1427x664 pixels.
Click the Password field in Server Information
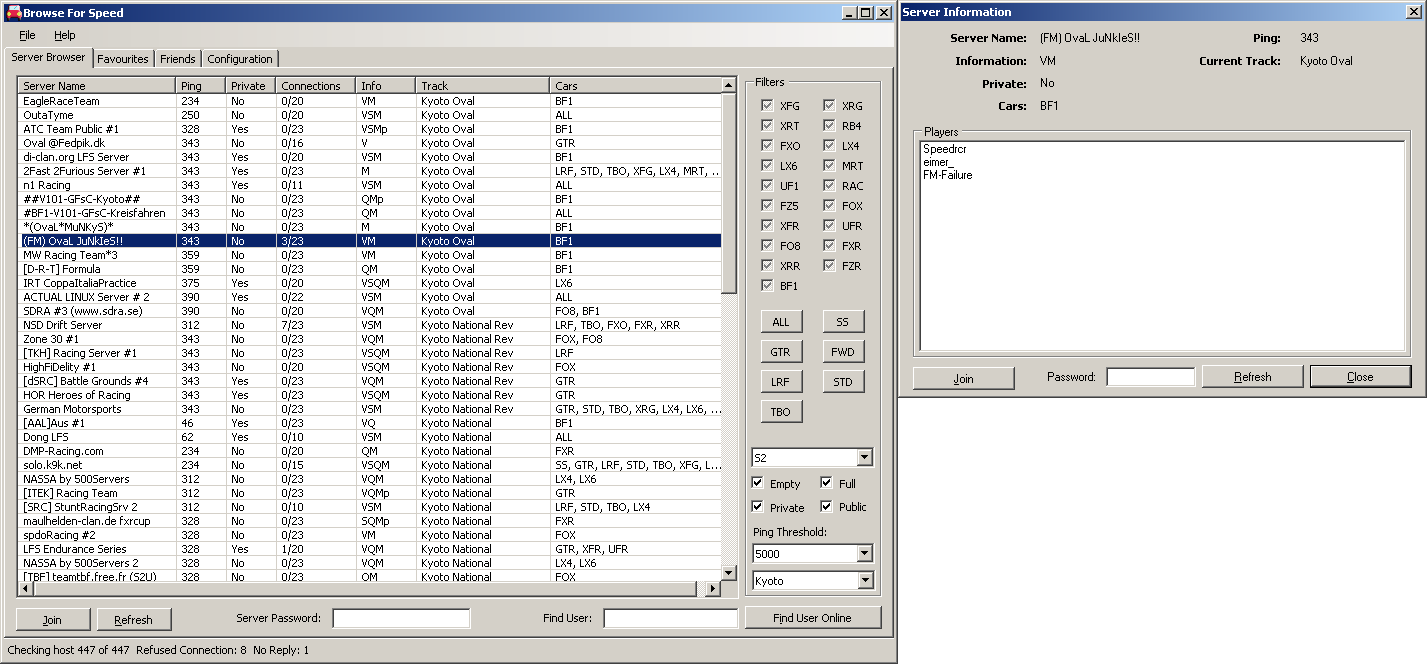pos(1151,377)
